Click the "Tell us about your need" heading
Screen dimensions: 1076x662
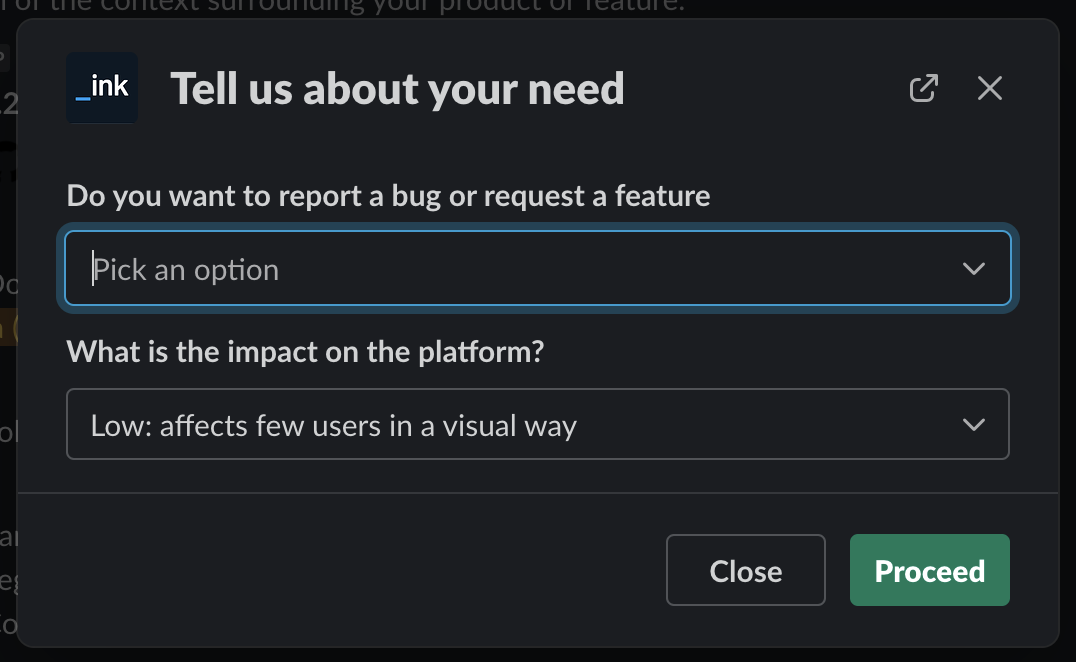pos(397,89)
